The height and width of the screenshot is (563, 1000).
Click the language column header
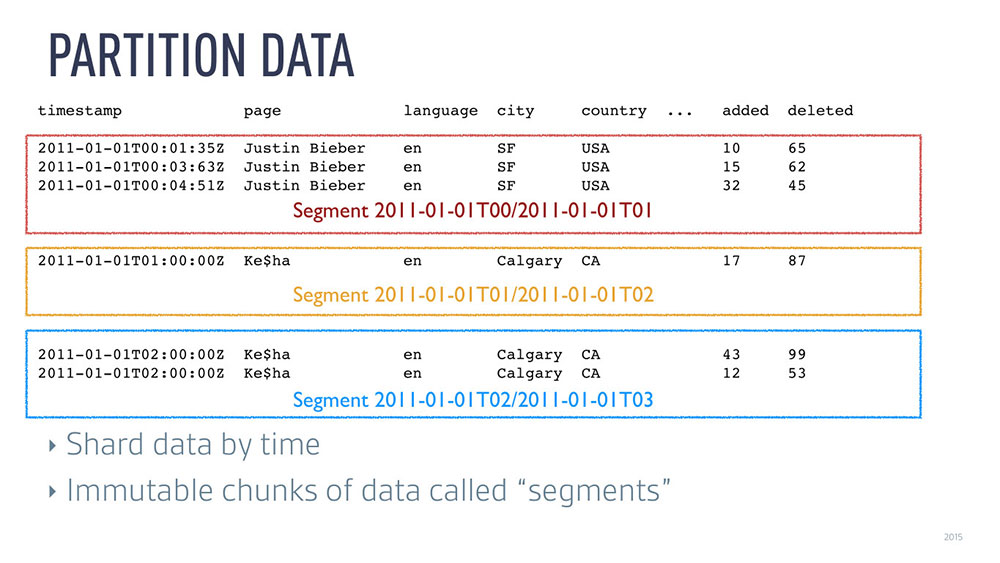[440, 111]
